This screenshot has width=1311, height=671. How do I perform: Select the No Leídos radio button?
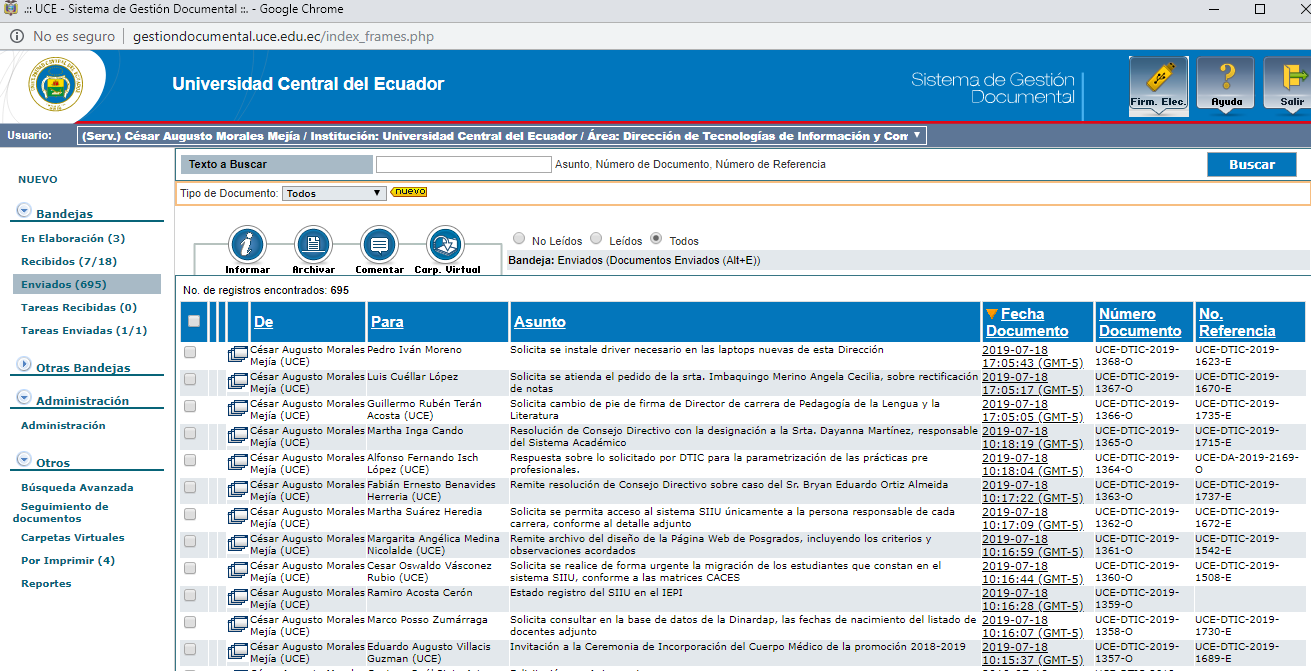pos(519,239)
